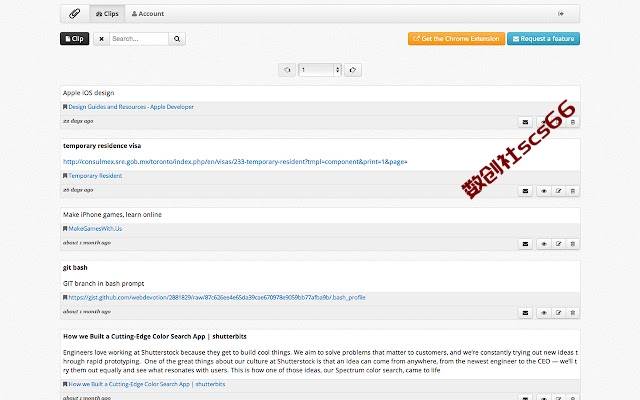
Task: Clear the search with the X button
Action: point(101,39)
